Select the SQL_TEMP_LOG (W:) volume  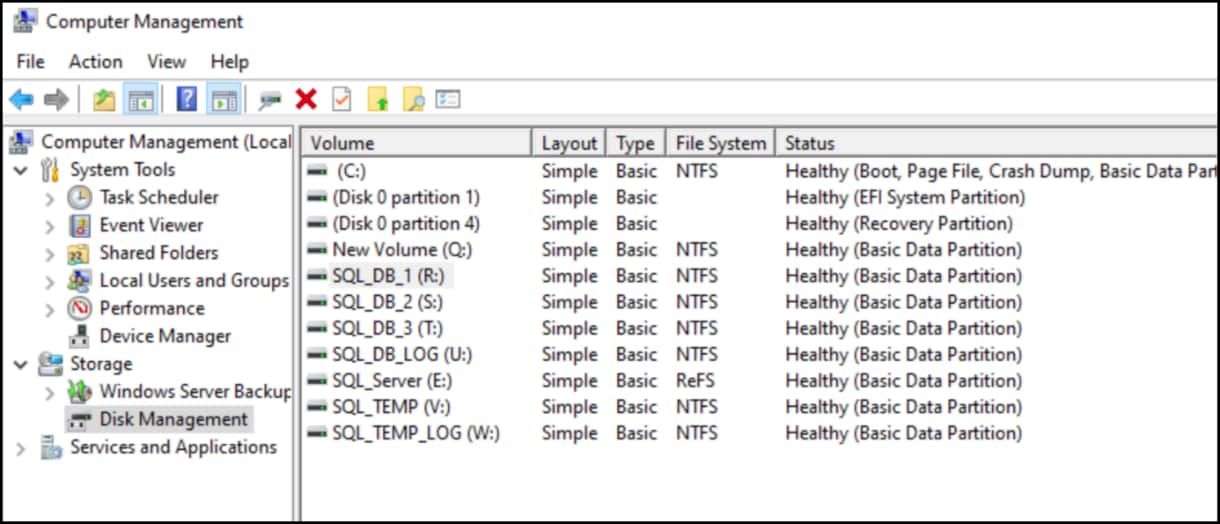[760, 433]
